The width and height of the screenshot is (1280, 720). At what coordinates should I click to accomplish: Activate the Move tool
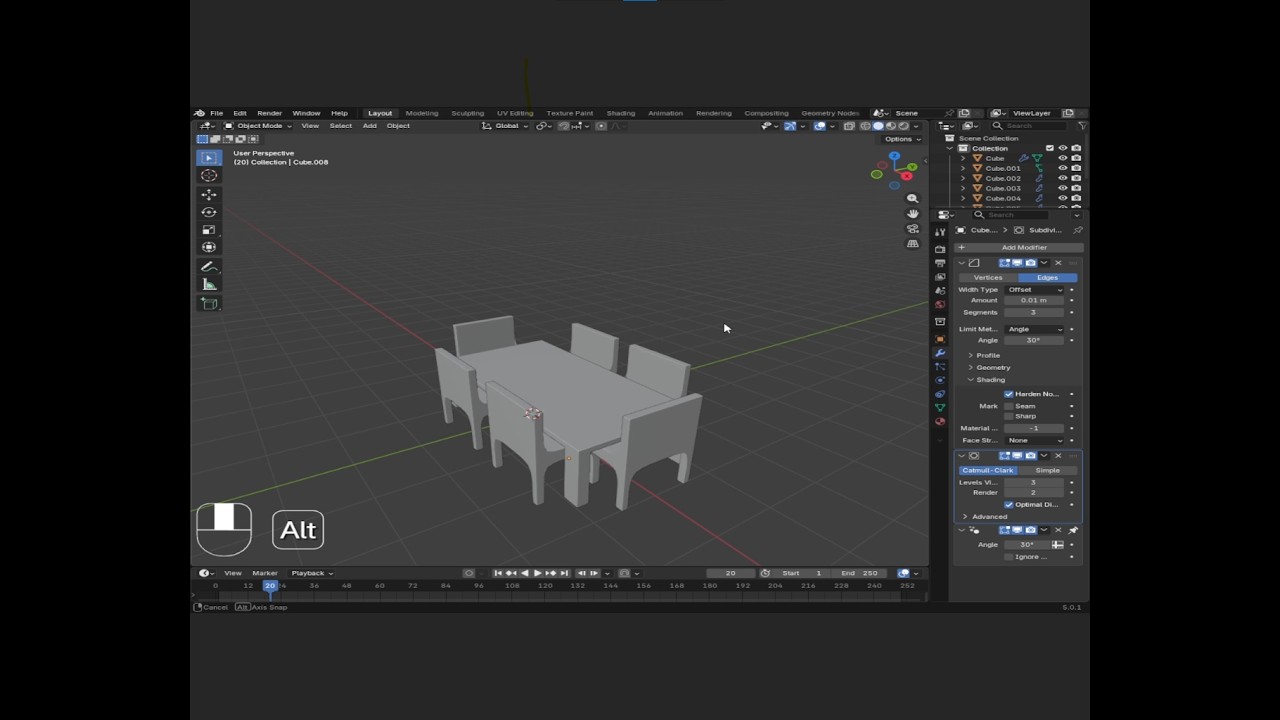click(209, 195)
